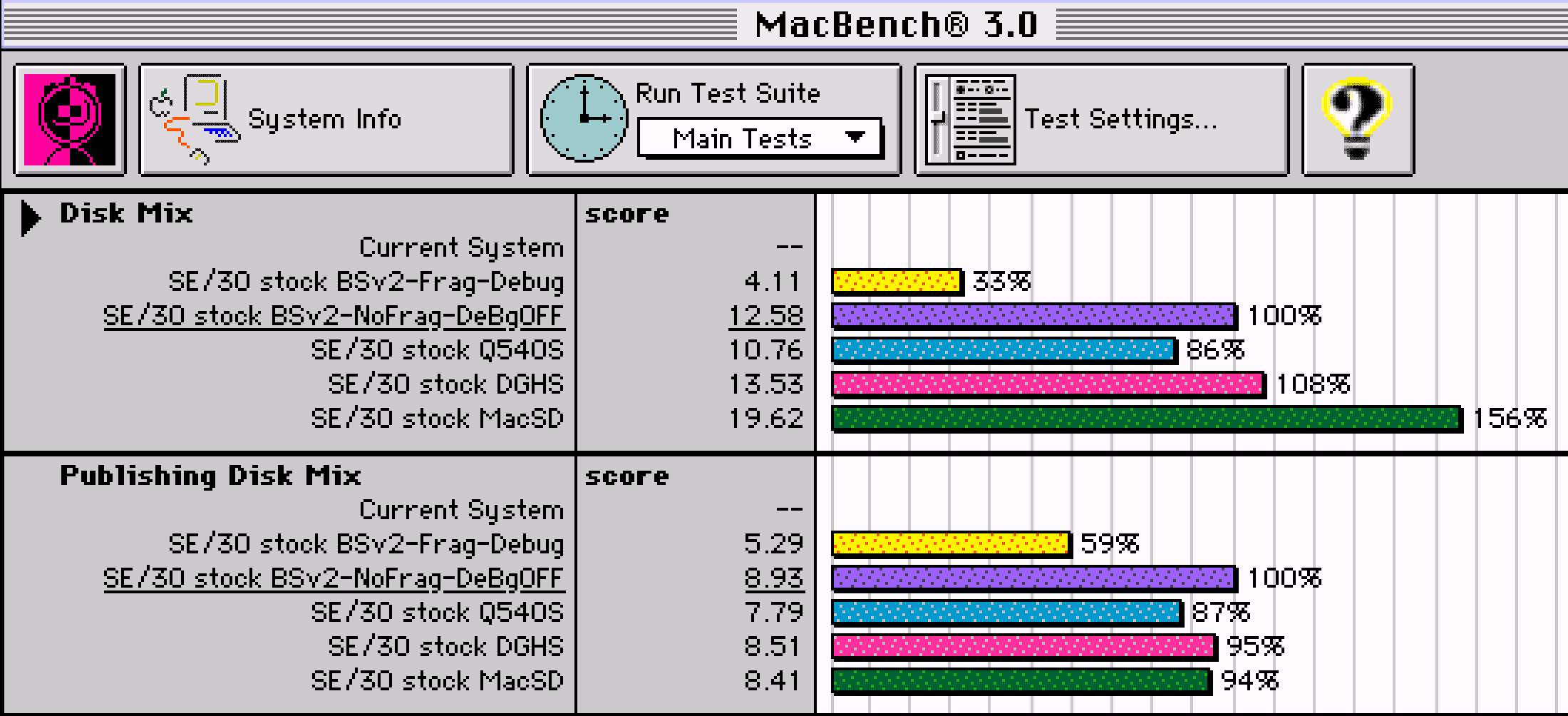The height and width of the screenshot is (716, 1568).
Task: Click the 5.29 score value
Action: point(774,544)
